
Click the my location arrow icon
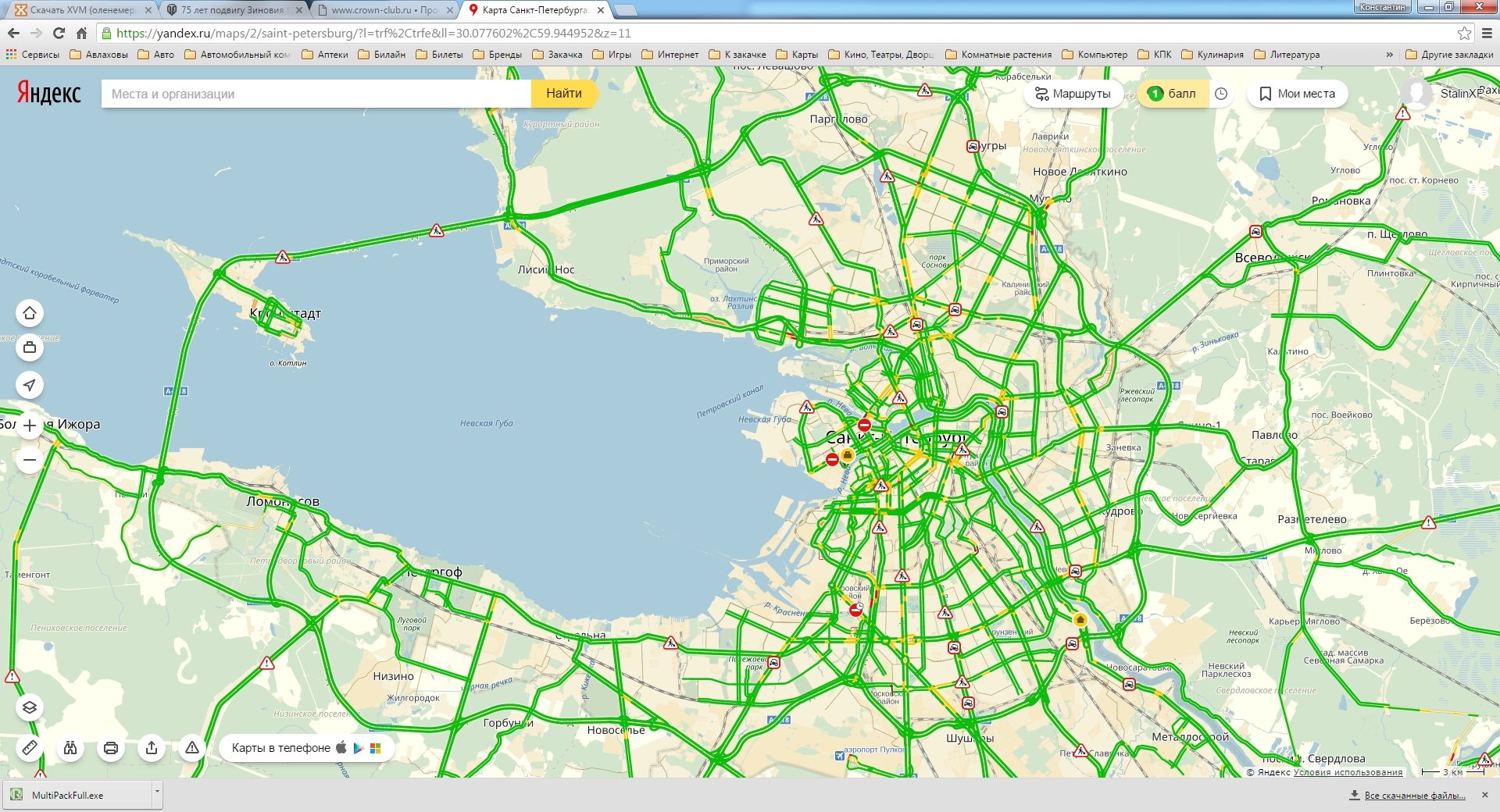[x=30, y=385]
